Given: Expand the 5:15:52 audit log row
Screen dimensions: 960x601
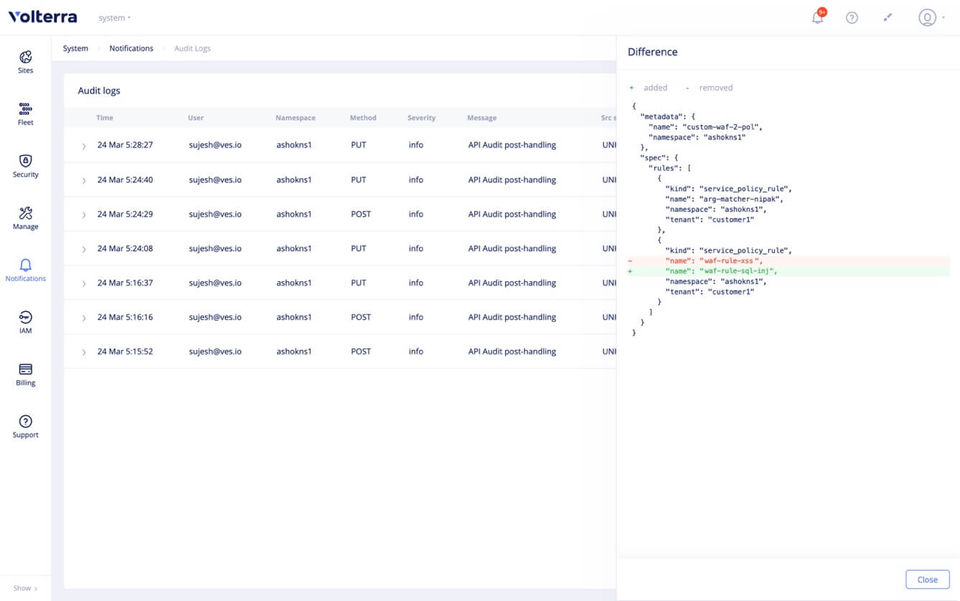Looking at the screenshot, I should pyautogui.click(x=84, y=352).
